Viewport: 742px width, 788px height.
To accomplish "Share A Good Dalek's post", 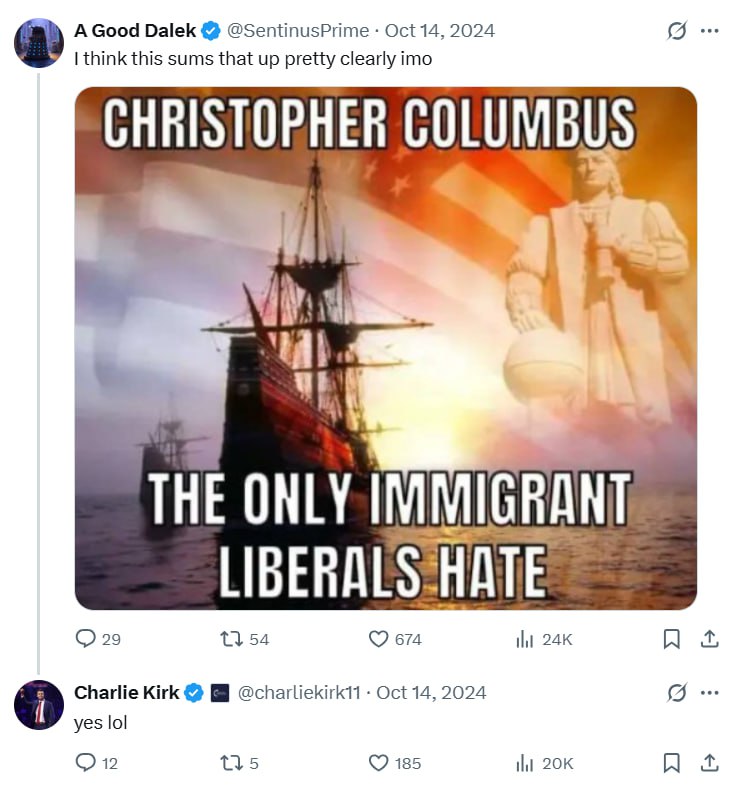I will click(709, 639).
